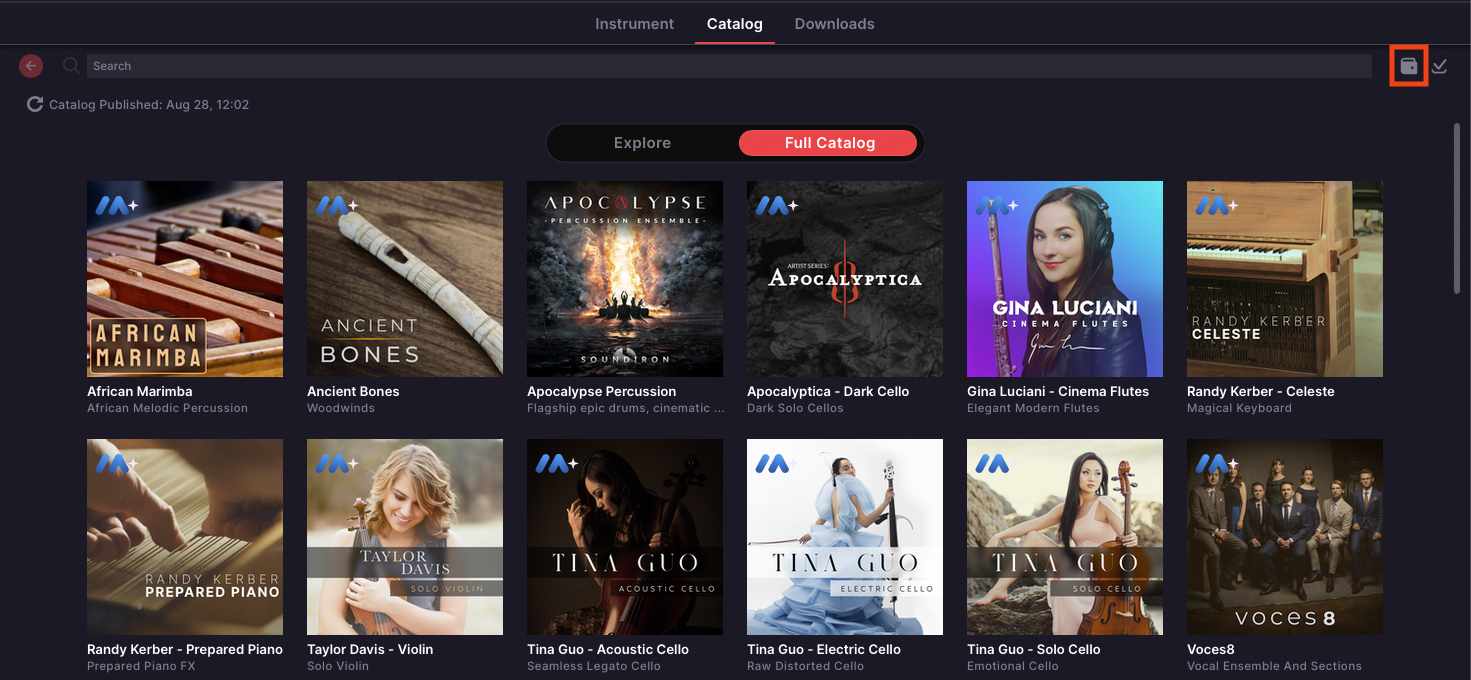Image resolution: width=1471 pixels, height=680 pixels.
Task: Switch to the Explore view
Action: point(642,143)
